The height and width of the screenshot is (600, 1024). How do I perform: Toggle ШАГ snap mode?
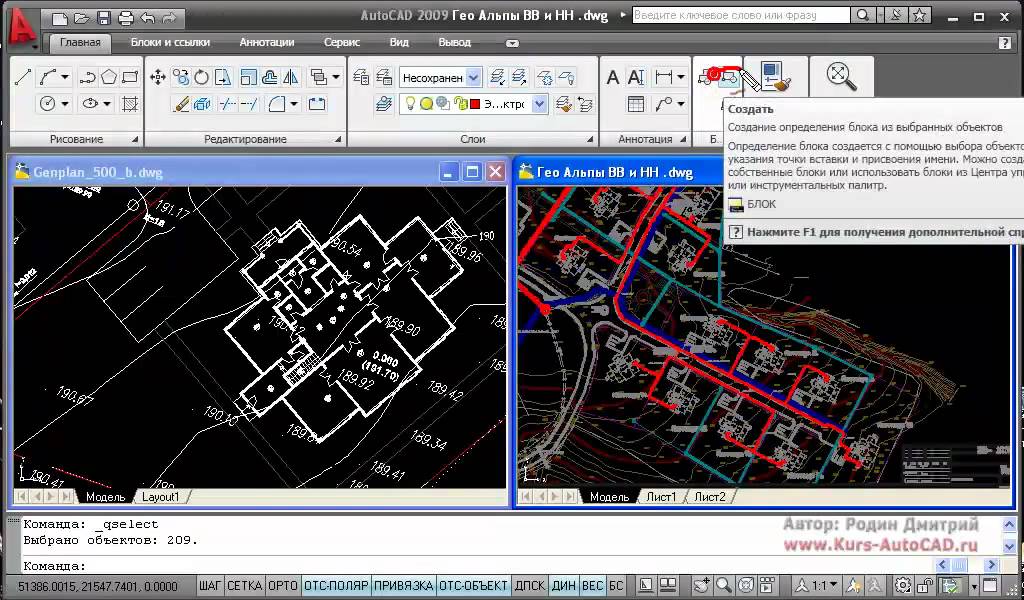(209, 586)
